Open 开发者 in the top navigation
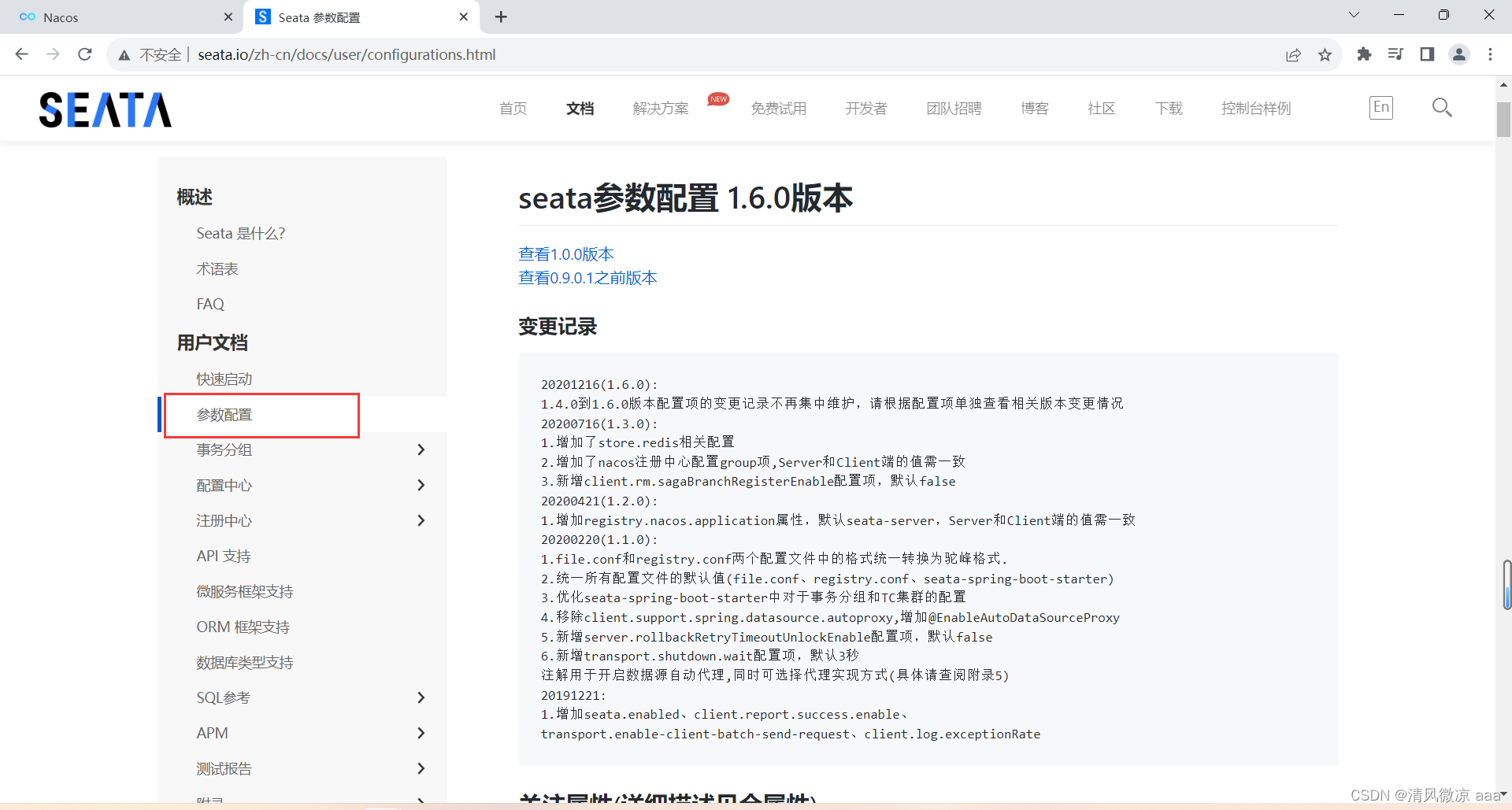Screen dimensions: 1512x810 [x=866, y=109]
